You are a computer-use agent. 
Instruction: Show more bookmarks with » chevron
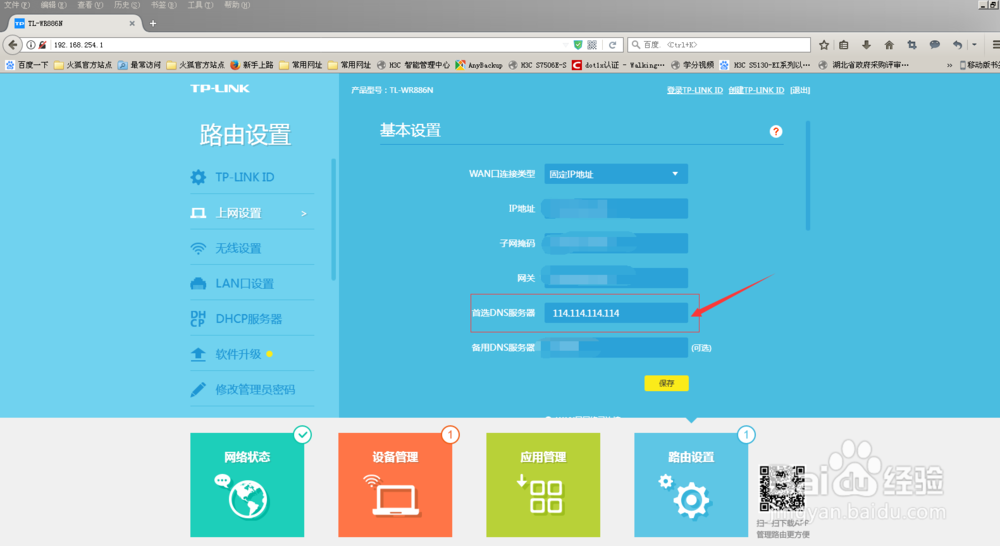click(x=950, y=65)
